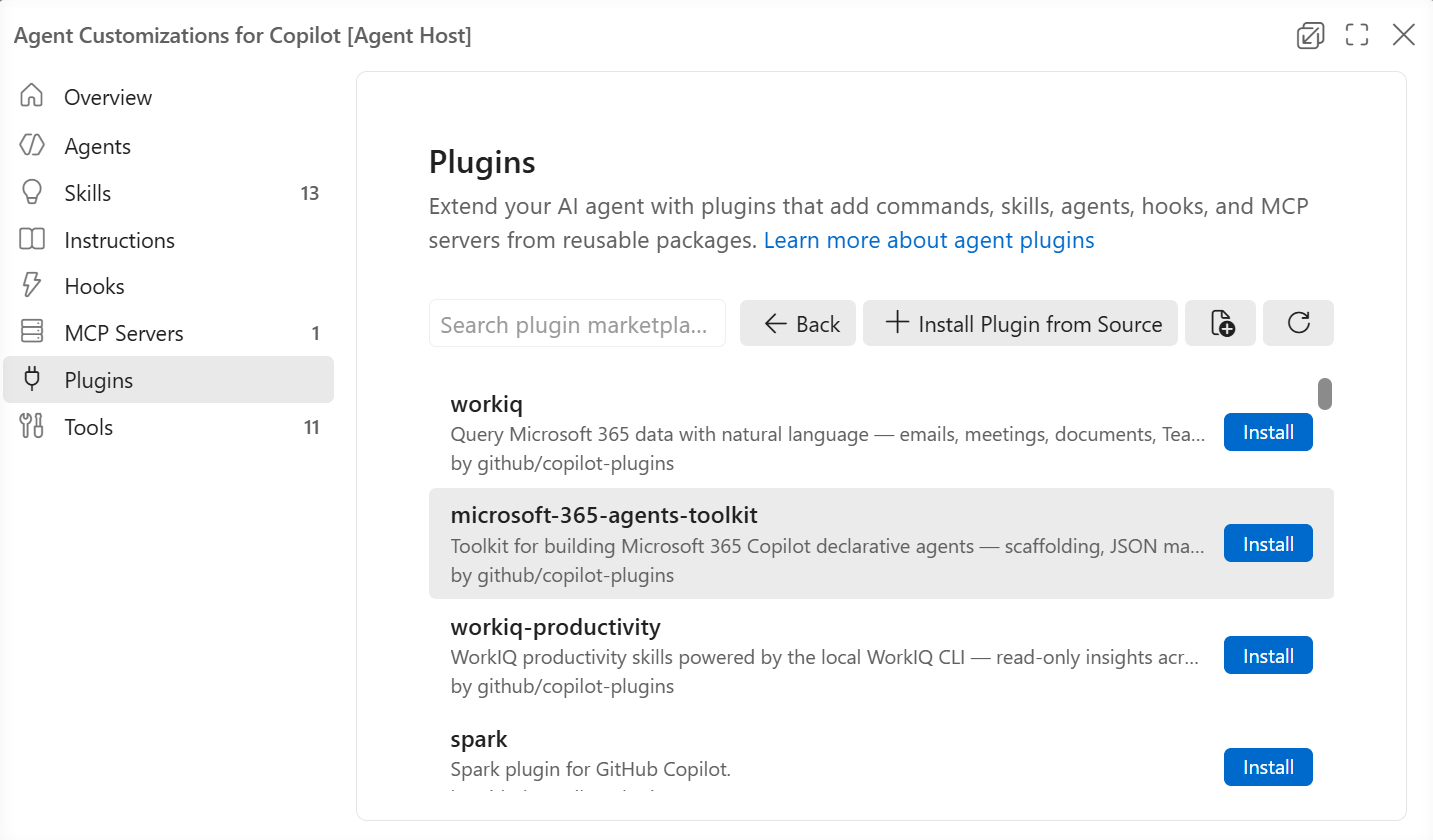Click the Agents icon in sidebar
1433x840 pixels.
(x=32, y=145)
